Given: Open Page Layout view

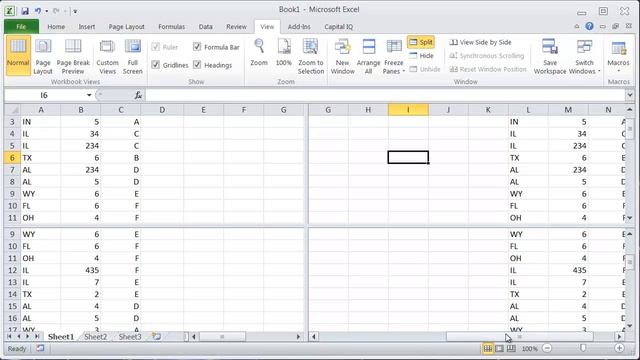Looking at the screenshot, I should pos(43,56).
